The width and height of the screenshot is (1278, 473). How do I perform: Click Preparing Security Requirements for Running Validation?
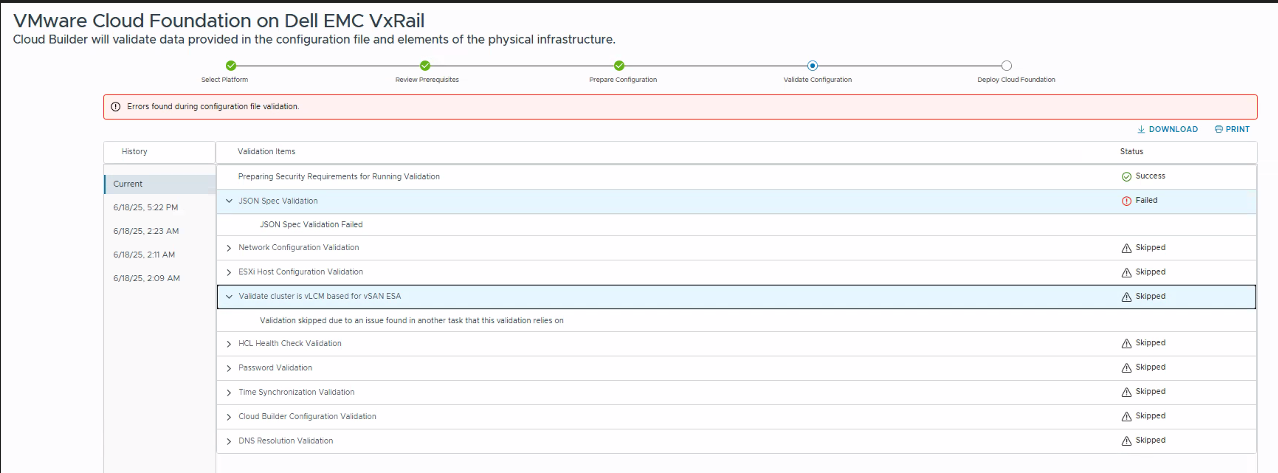(x=339, y=176)
